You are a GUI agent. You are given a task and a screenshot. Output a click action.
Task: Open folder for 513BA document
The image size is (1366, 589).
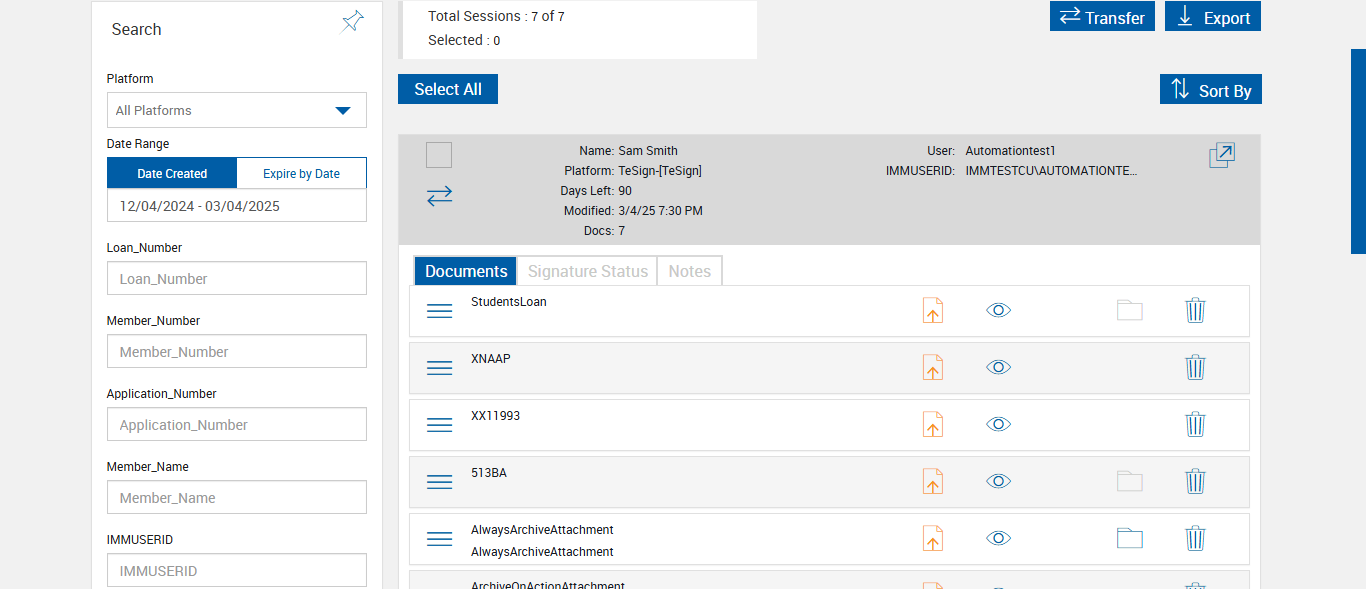[1130, 481]
